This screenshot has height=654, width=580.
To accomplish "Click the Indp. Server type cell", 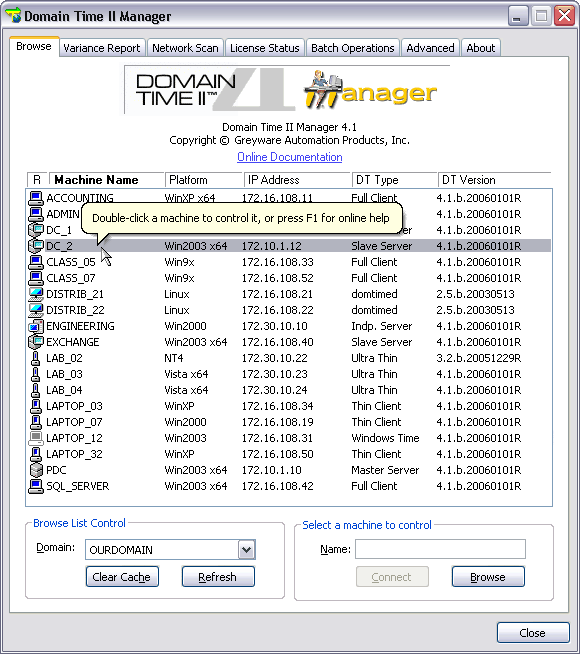I will [382, 326].
